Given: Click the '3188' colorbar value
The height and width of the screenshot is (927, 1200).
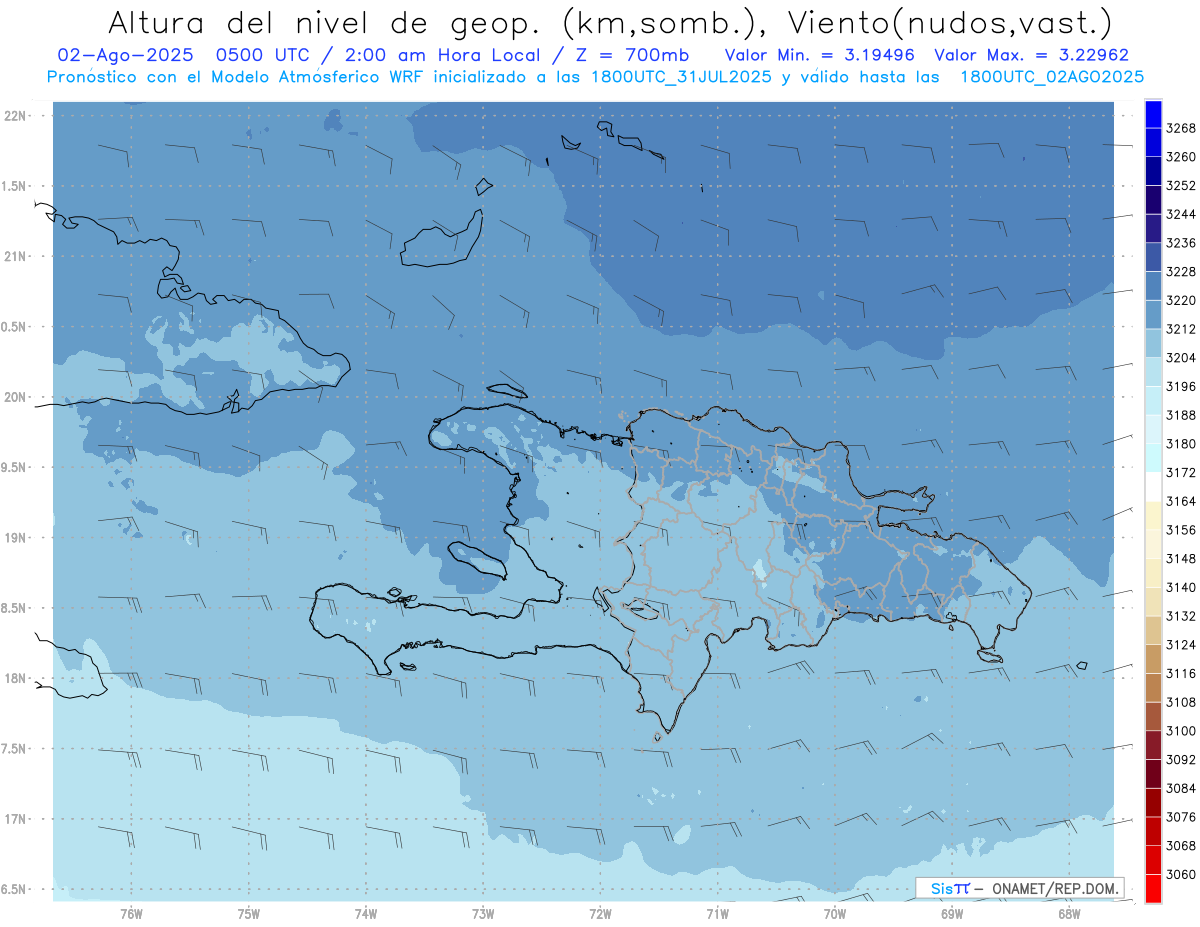Looking at the screenshot, I should point(1181,415).
